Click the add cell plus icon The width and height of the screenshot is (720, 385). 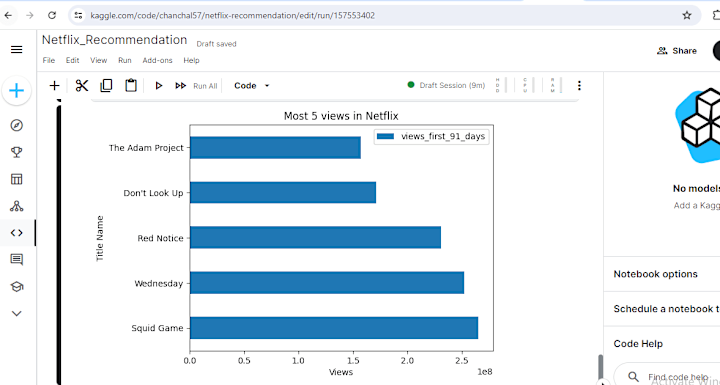point(54,85)
